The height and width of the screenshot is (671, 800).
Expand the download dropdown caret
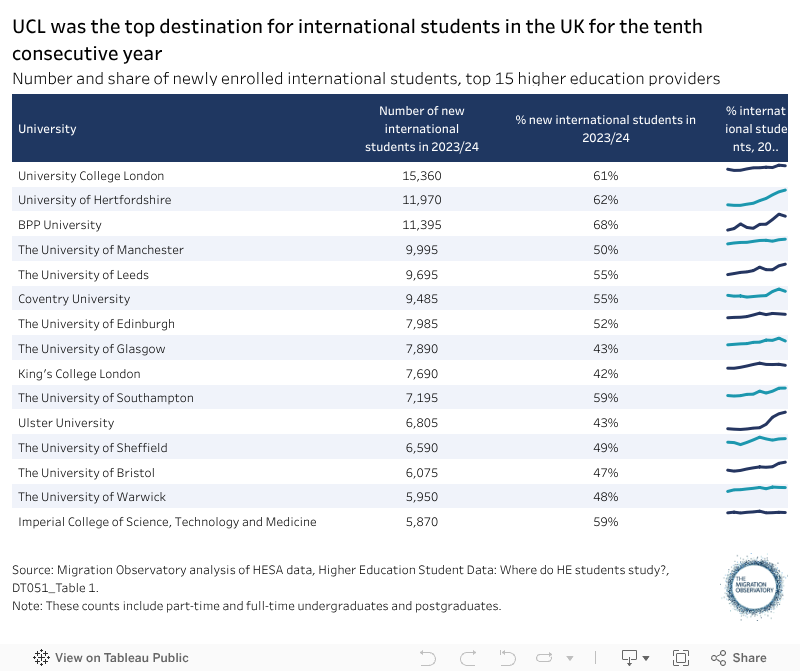point(646,658)
